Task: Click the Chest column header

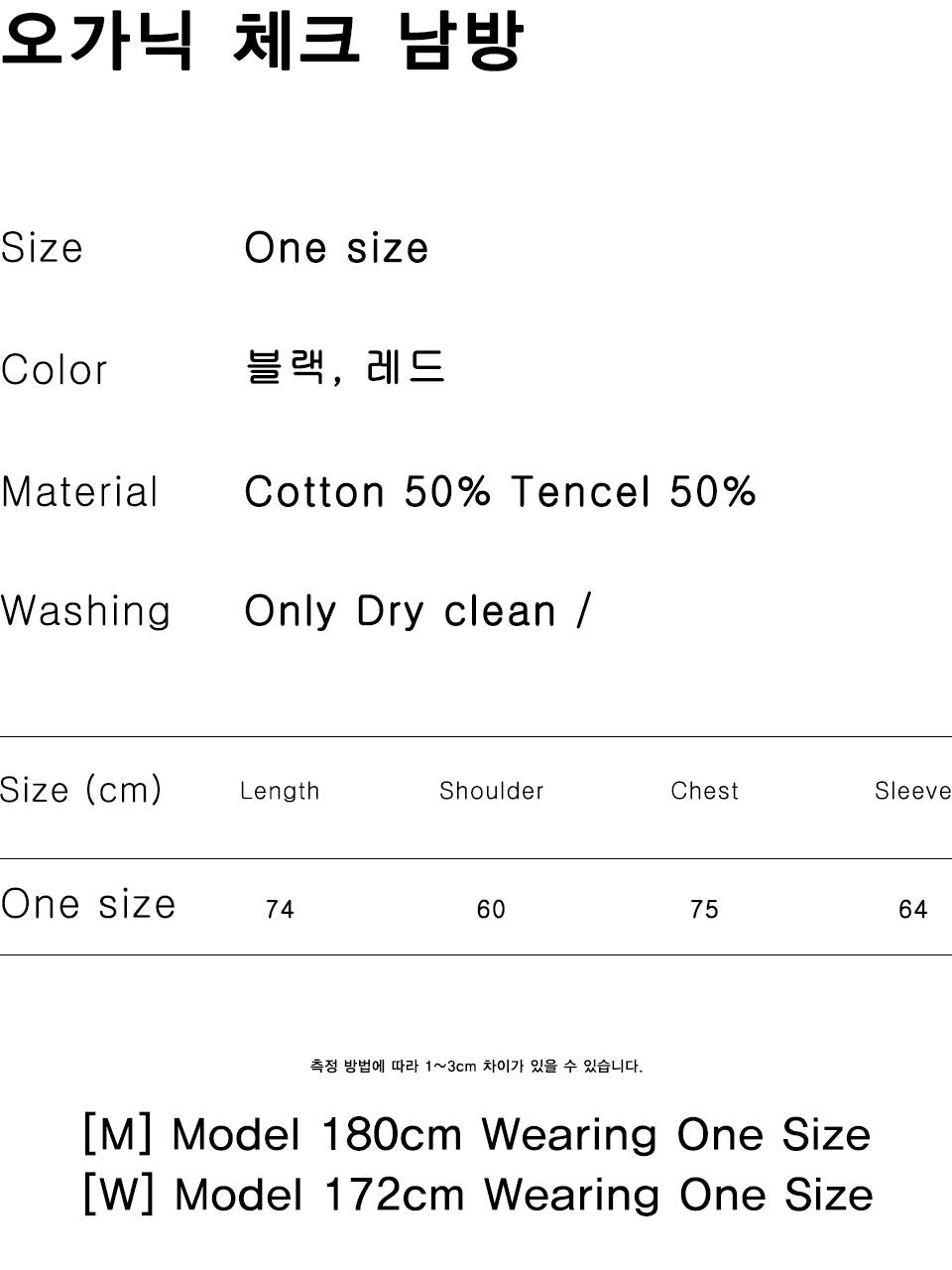Action: 705,791
